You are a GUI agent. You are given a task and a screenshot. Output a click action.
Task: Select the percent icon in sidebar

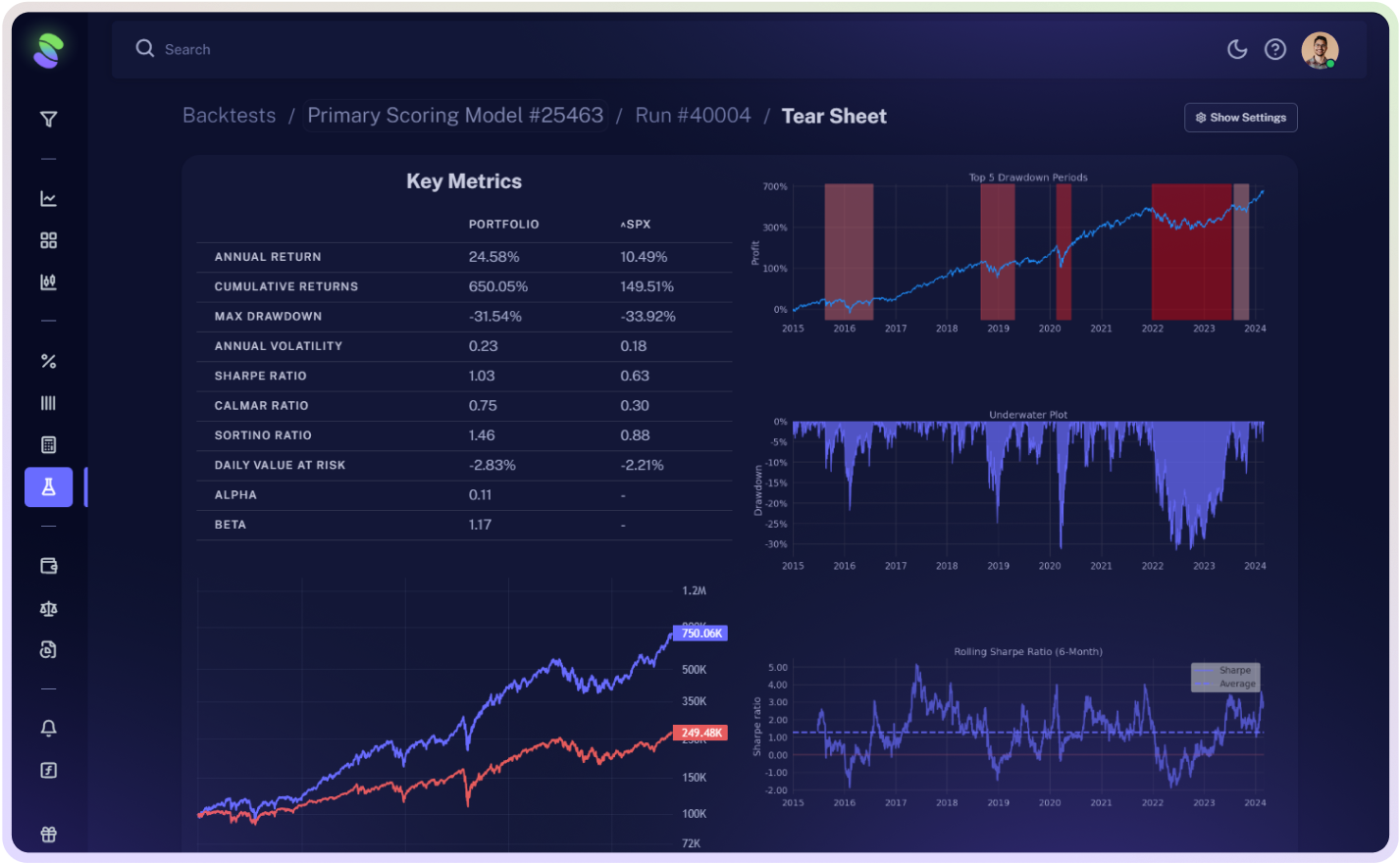48,360
